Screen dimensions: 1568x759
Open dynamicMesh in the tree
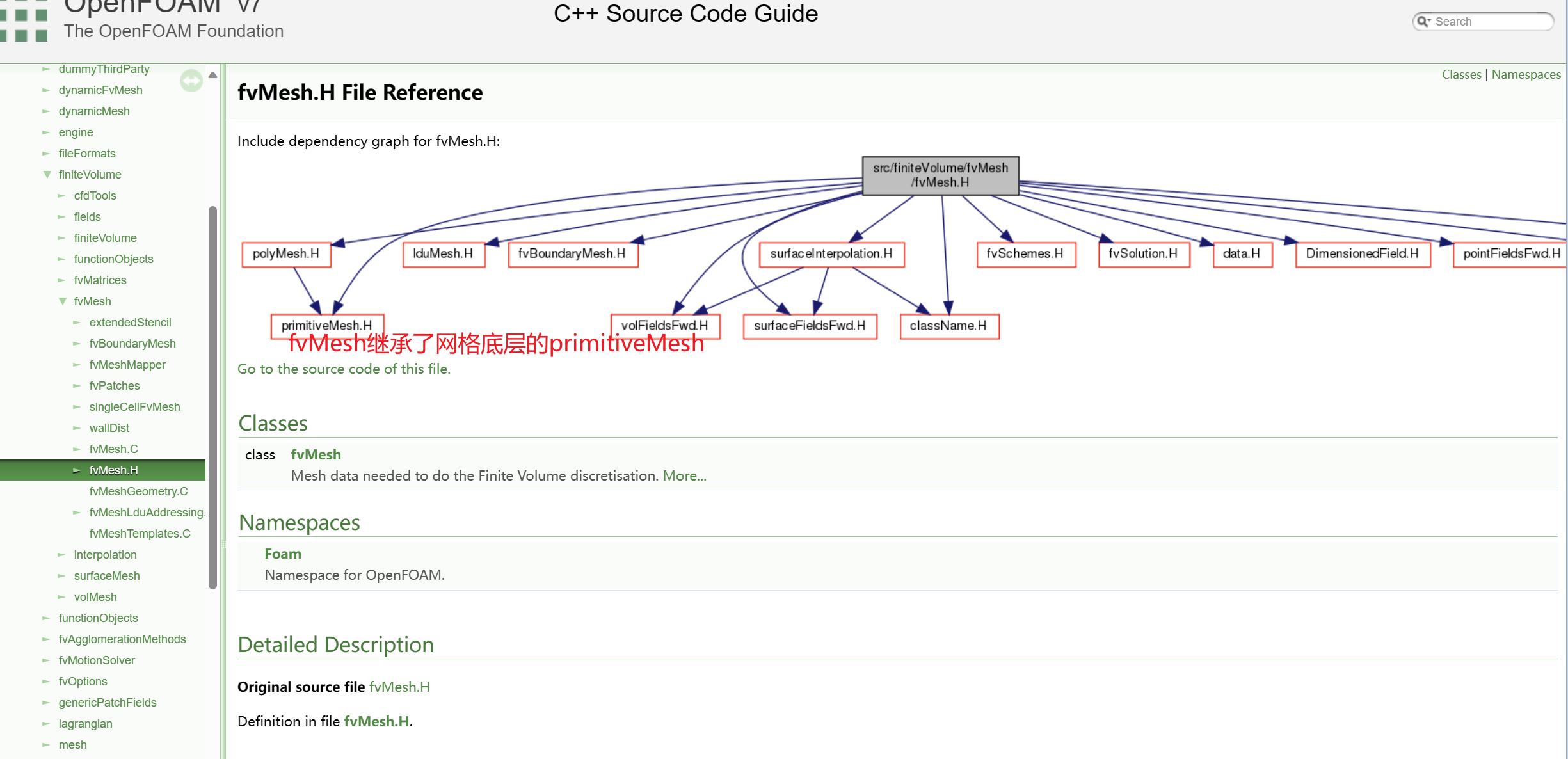pyautogui.click(x=94, y=111)
